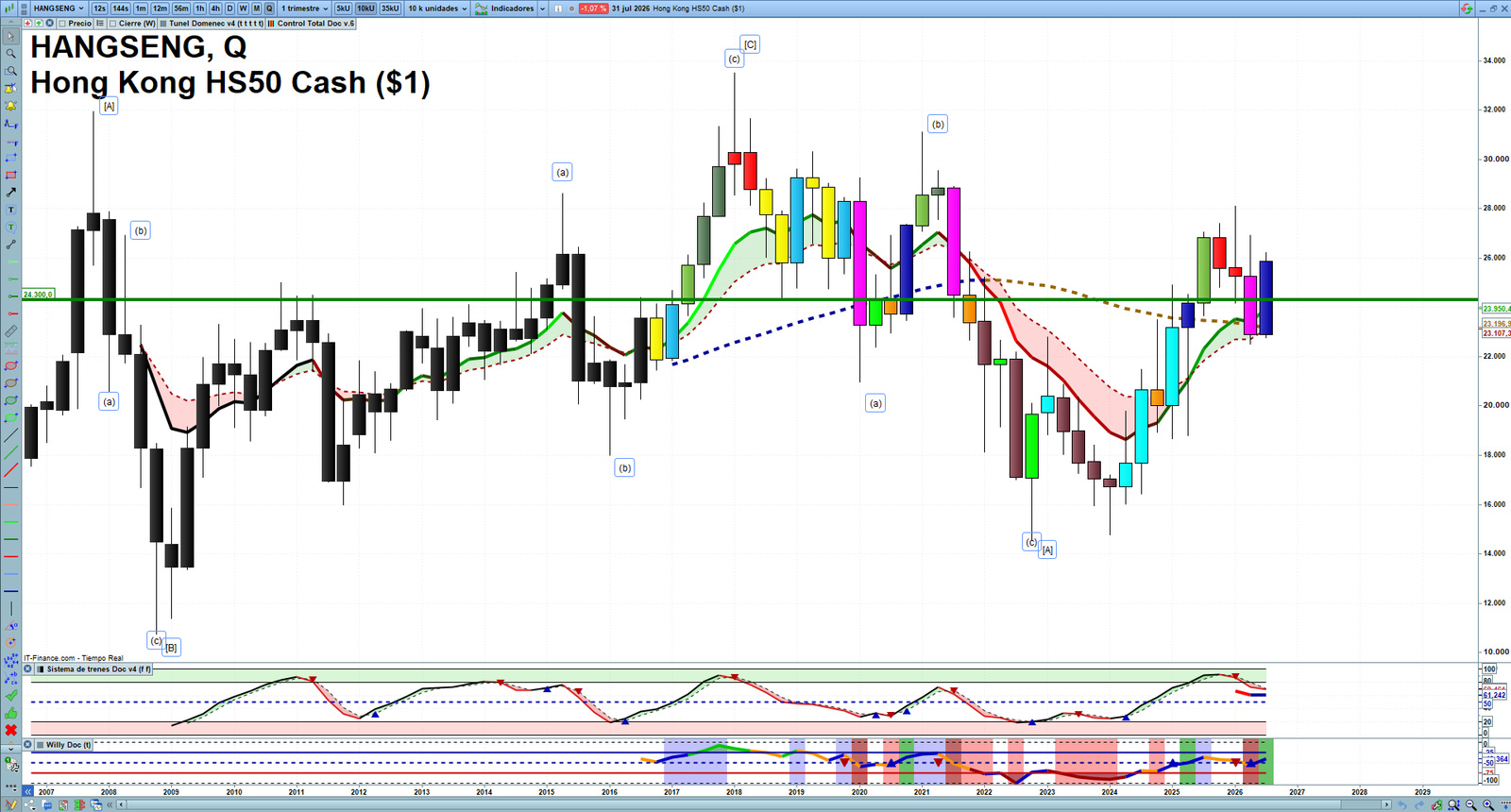
Task: Close the Sistema de trenes Doc v4 indicator
Action: (28, 669)
